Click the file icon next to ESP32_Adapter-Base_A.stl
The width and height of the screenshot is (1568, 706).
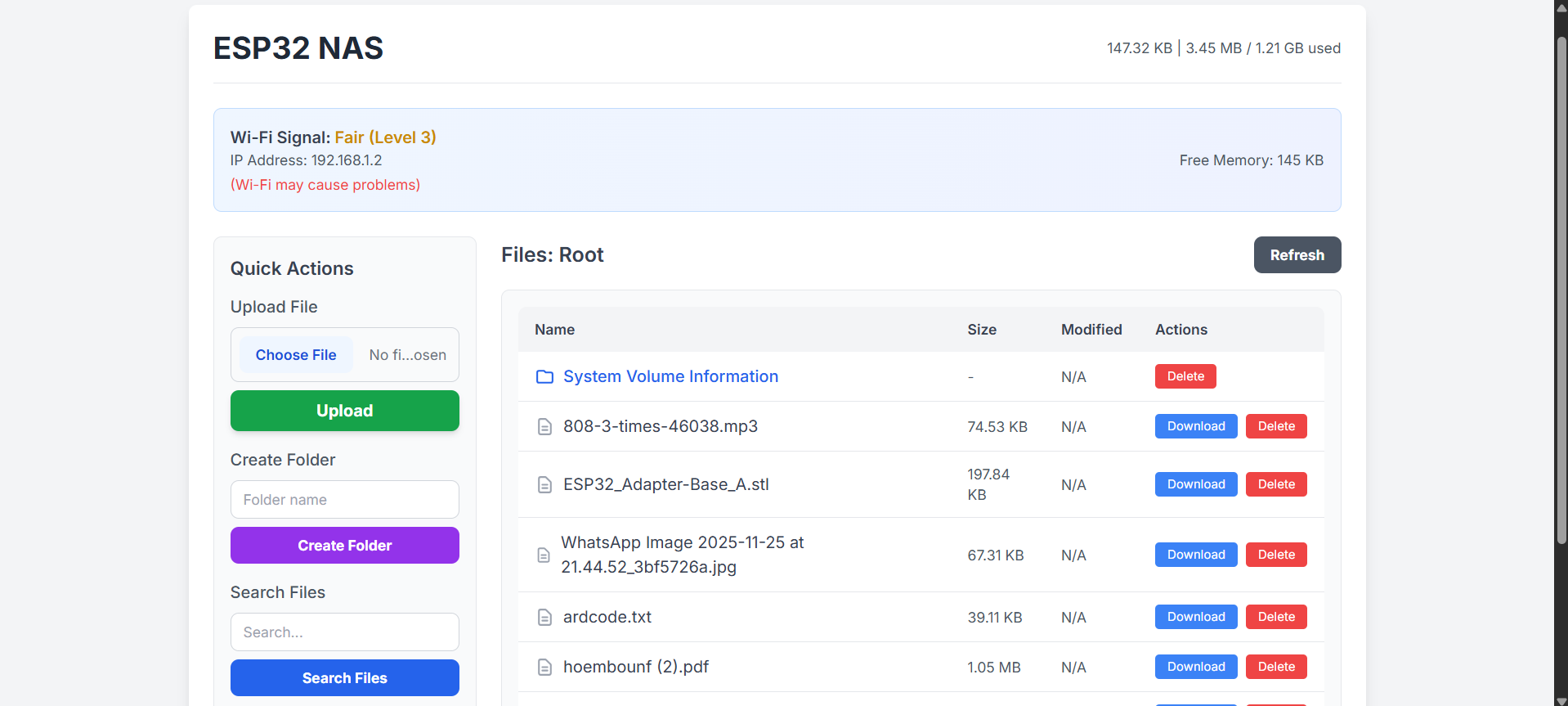[x=544, y=485]
